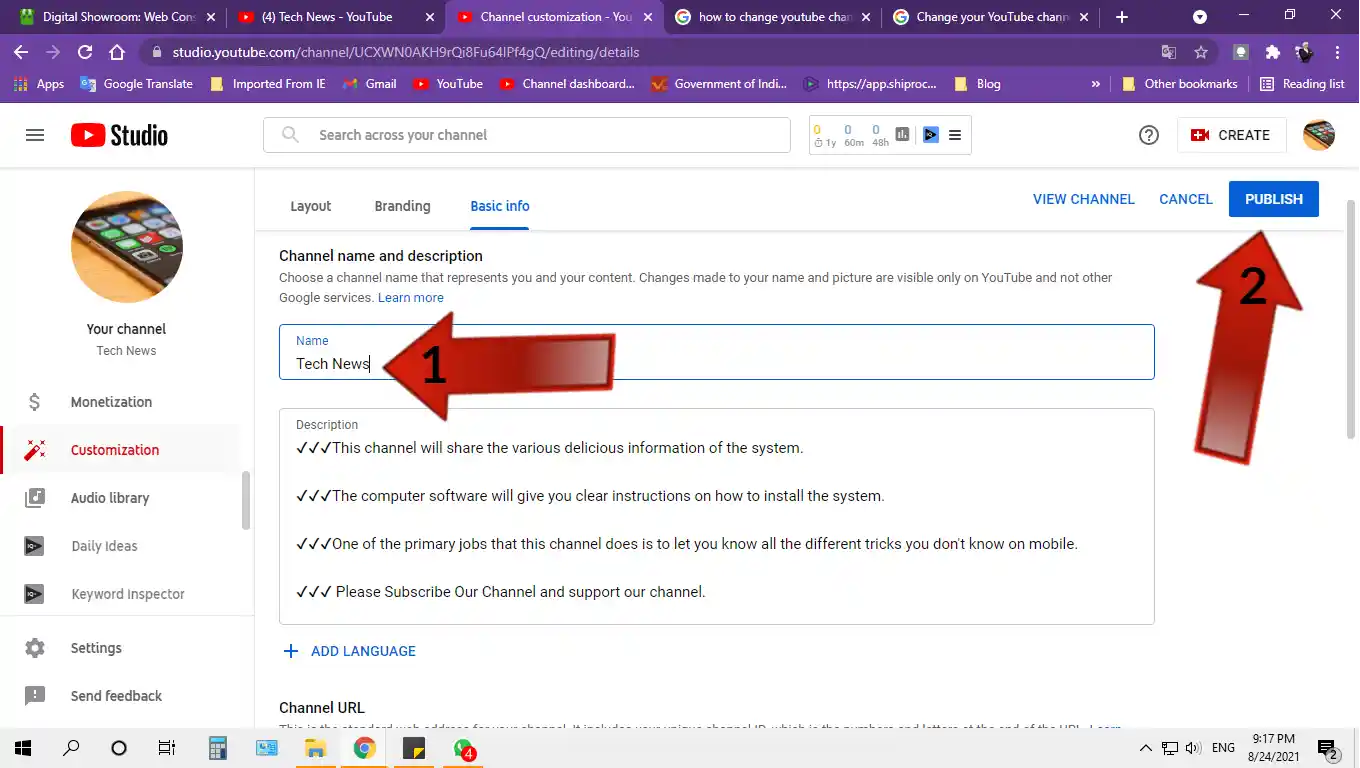Click into the Description text box
This screenshot has height=768, width=1360.
coord(717,517)
